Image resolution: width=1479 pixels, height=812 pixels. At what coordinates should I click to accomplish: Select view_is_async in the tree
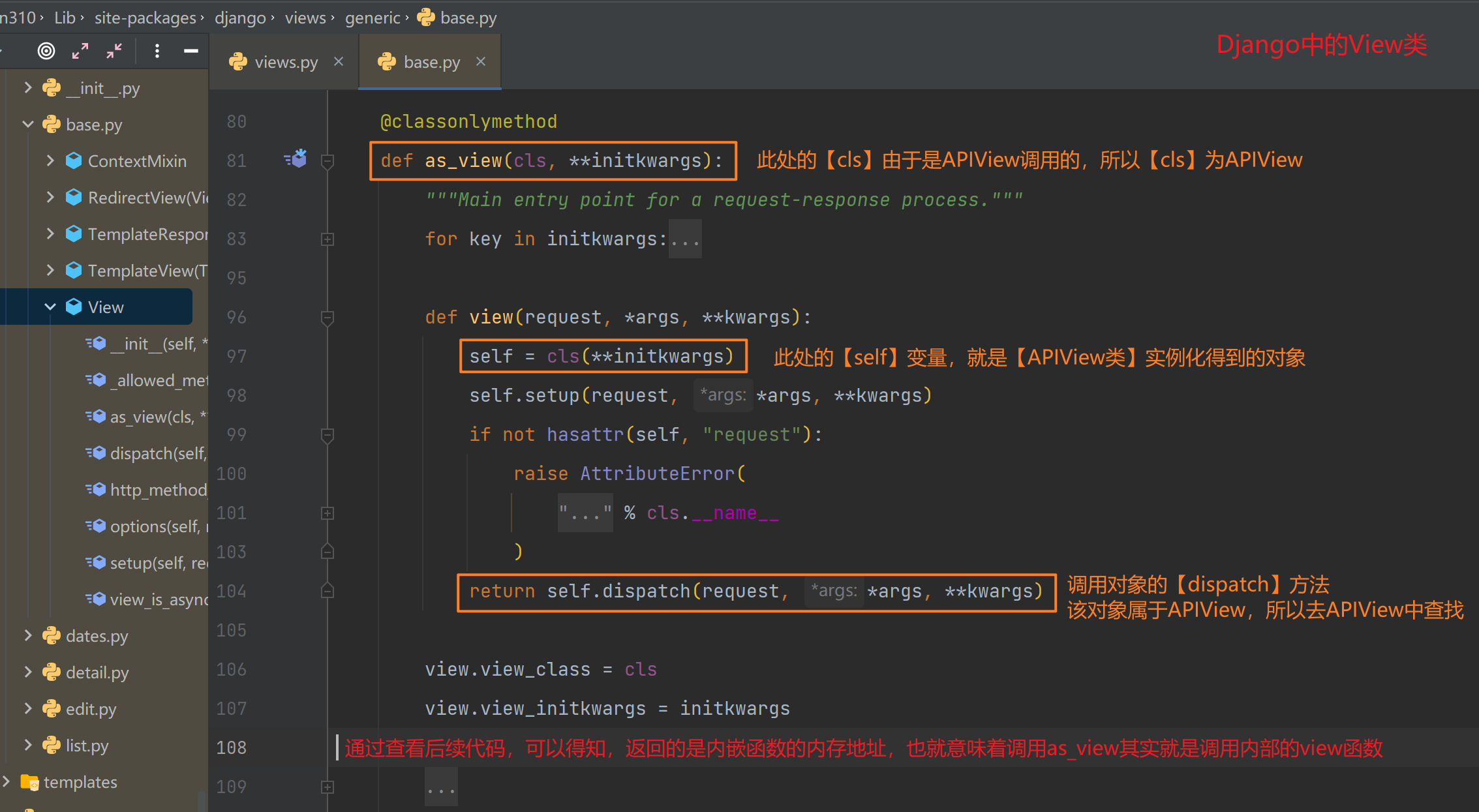click(x=159, y=599)
